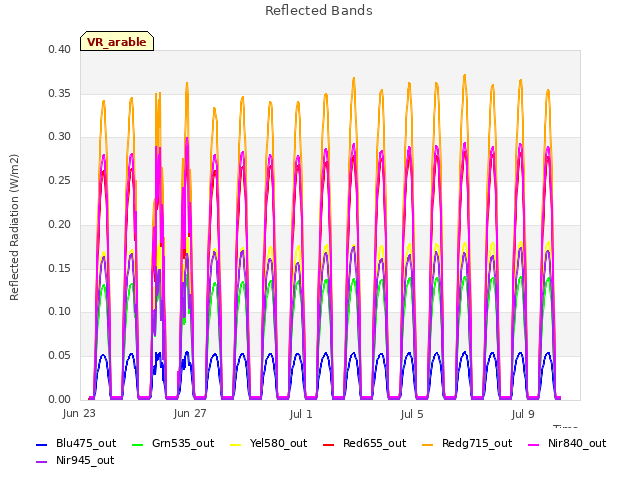The height and width of the screenshot is (480, 640).
Task: Click the Jun 27 x-axis tick label
Action: [x=190, y=413]
